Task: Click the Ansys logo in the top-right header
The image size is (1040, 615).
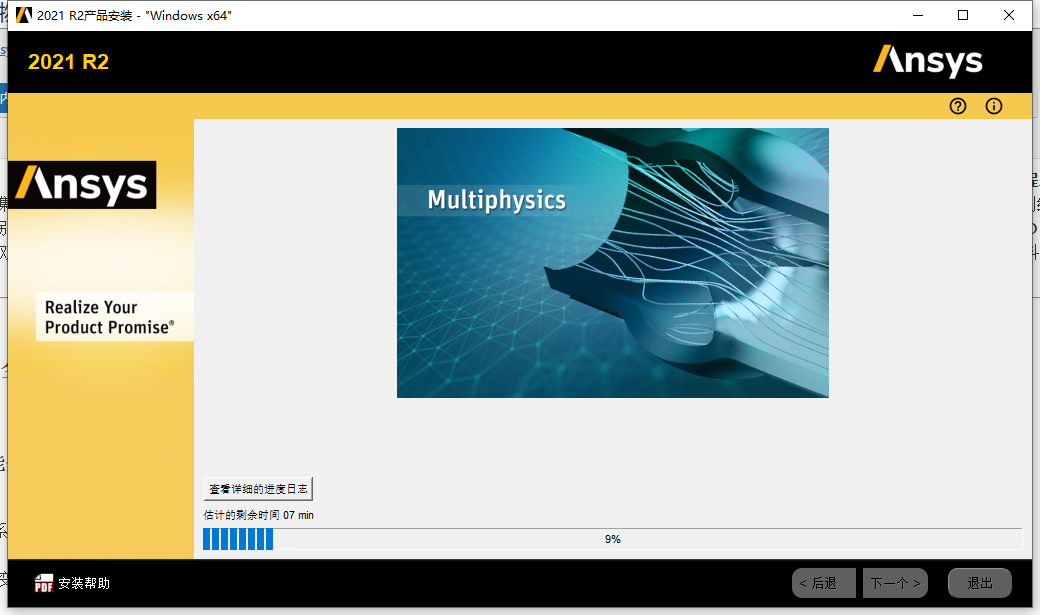Action: coord(928,61)
